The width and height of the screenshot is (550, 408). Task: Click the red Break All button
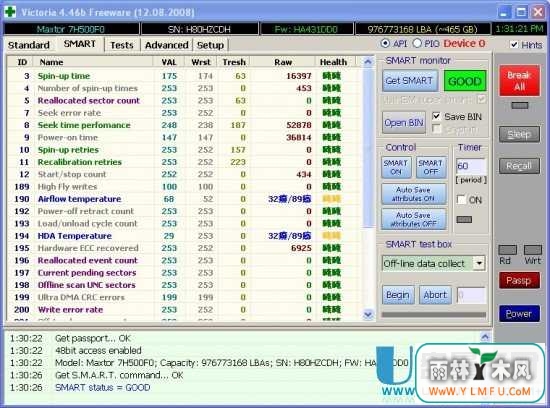519,81
